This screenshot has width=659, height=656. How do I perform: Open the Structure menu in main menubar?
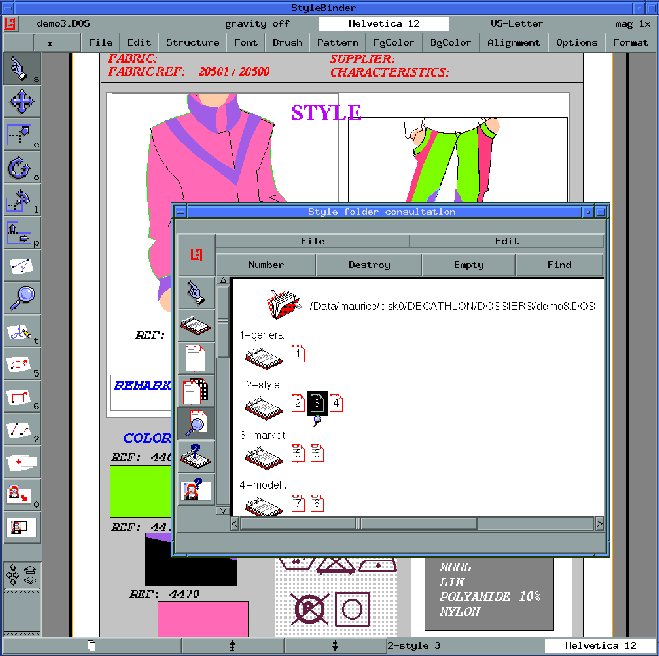(192, 43)
